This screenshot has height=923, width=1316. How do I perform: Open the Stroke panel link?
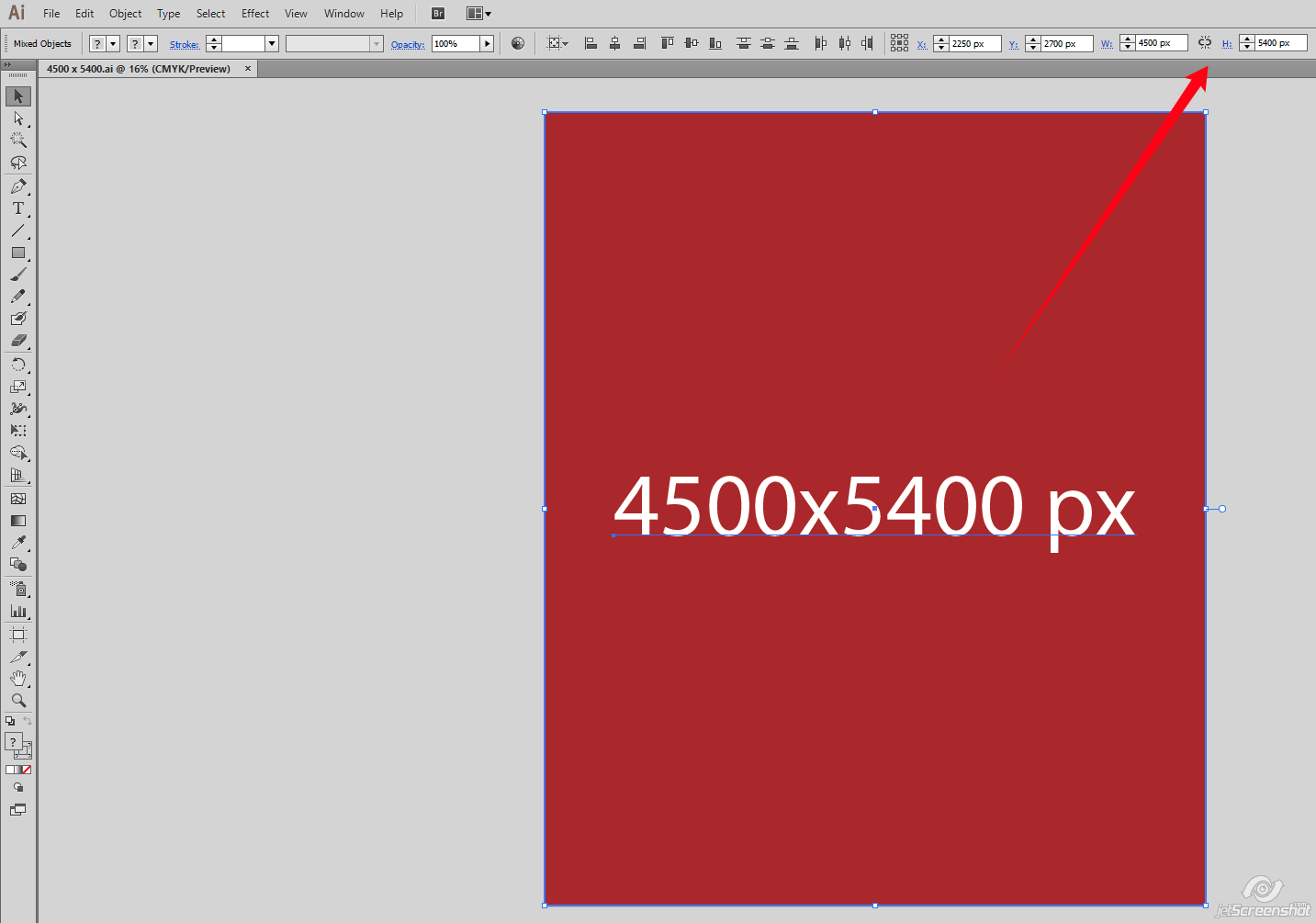click(184, 44)
